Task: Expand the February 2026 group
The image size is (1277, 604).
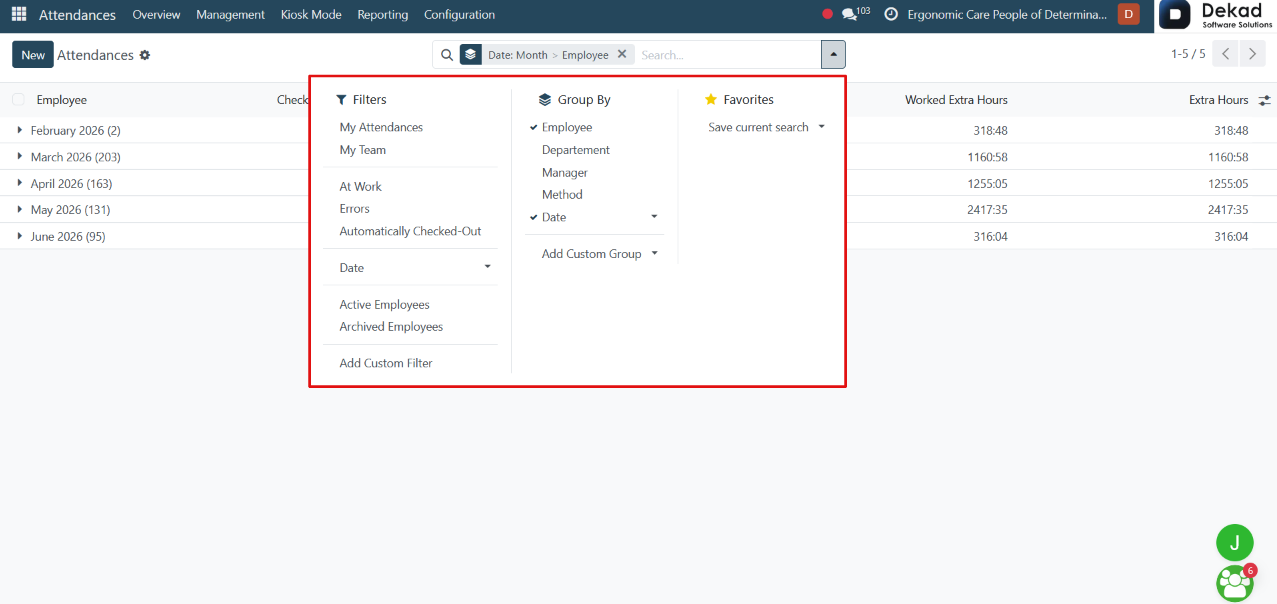Action: 19,130
